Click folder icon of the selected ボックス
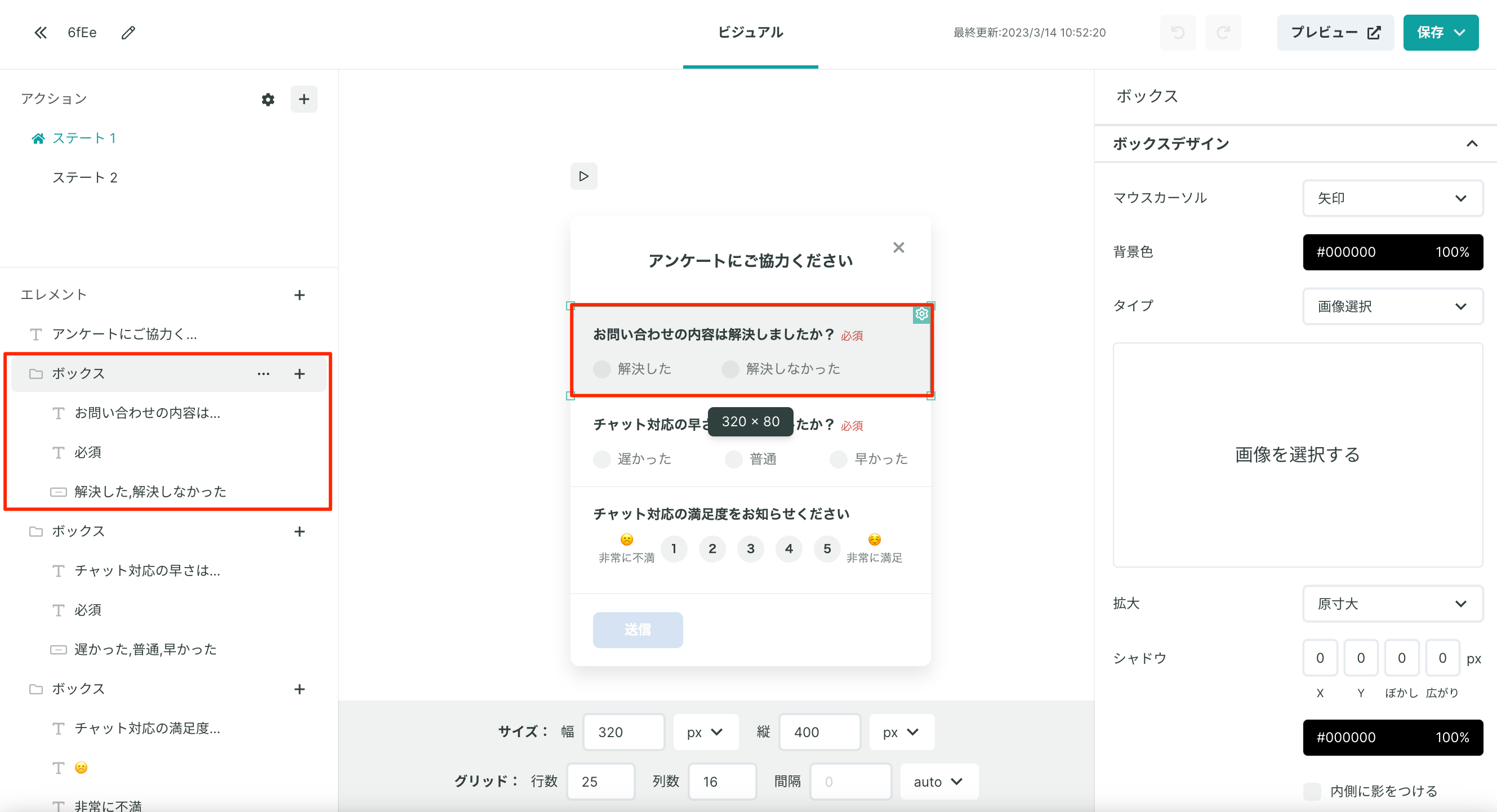The width and height of the screenshot is (1497, 812). pos(36,373)
